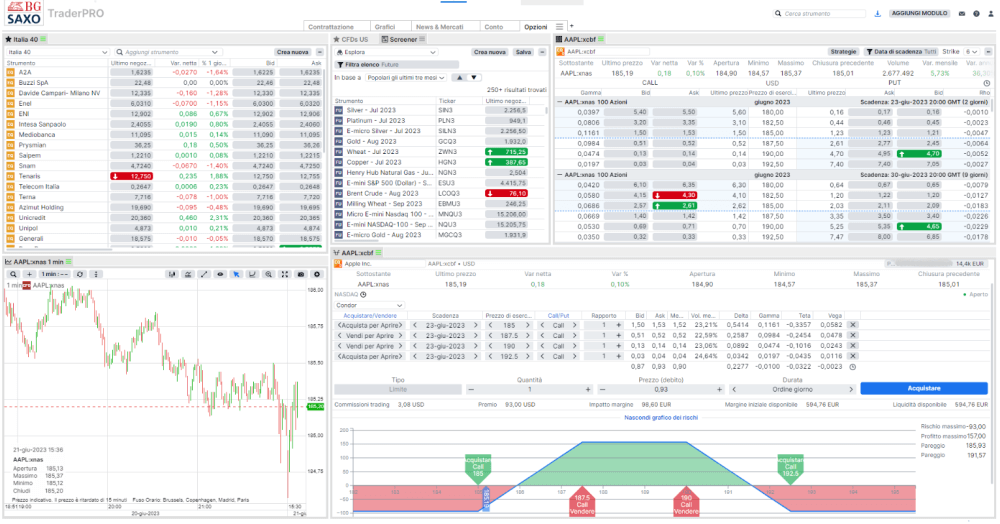Image resolution: width=1000 pixels, height=524 pixels.
Task: Click the chart search magnifier icon
Action: tap(13, 274)
